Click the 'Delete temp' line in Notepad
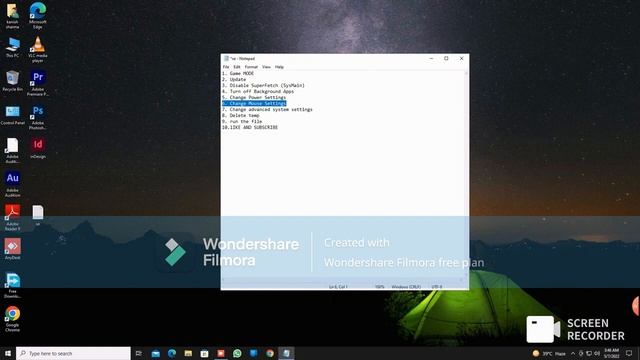The width and height of the screenshot is (640, 360). coord(241,116)
